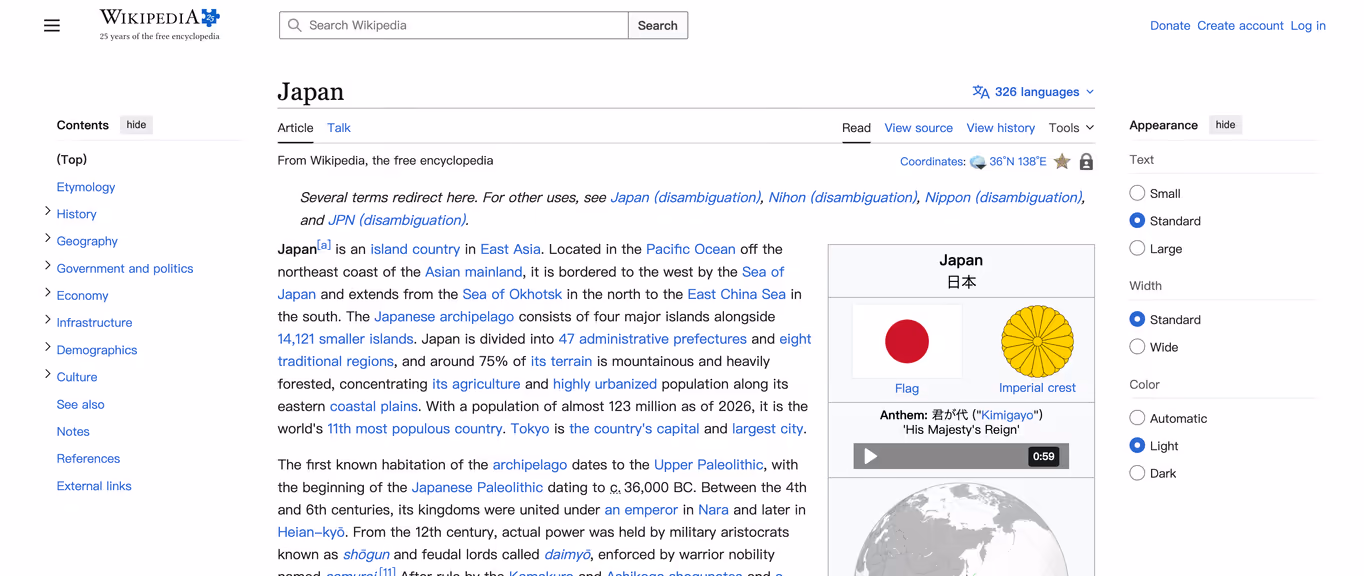This screenshot has width=1364, height=576.
Task: Expand the Geography section in contents
Action: point(48,238)
